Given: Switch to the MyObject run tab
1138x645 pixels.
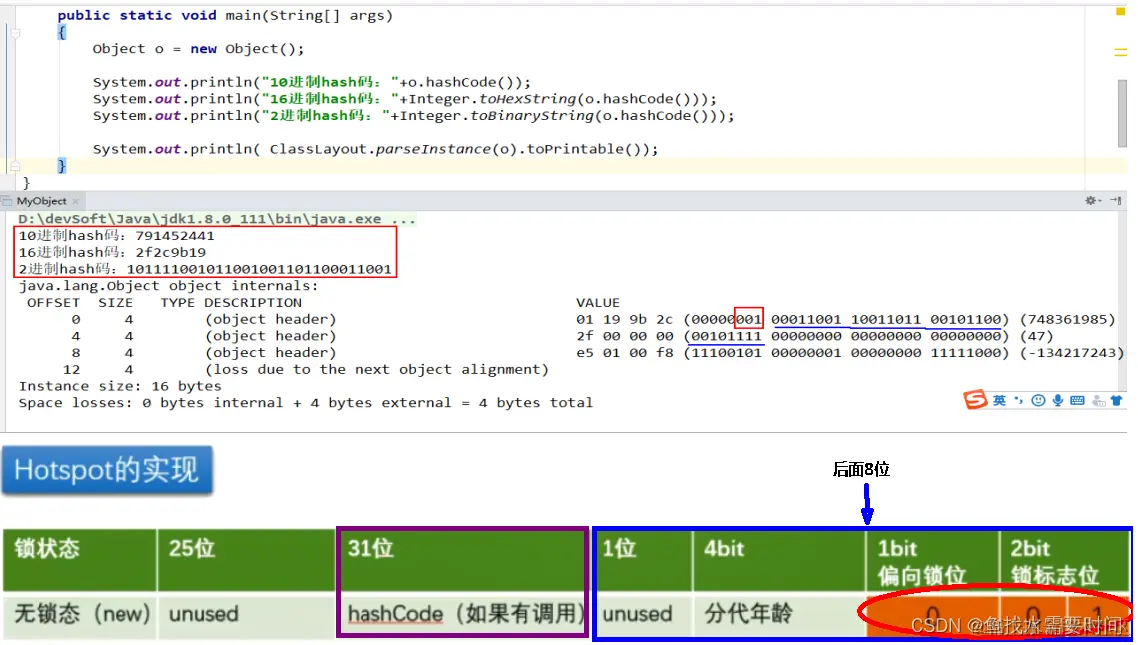Looking at the screenshot, I should coord(41,201).
